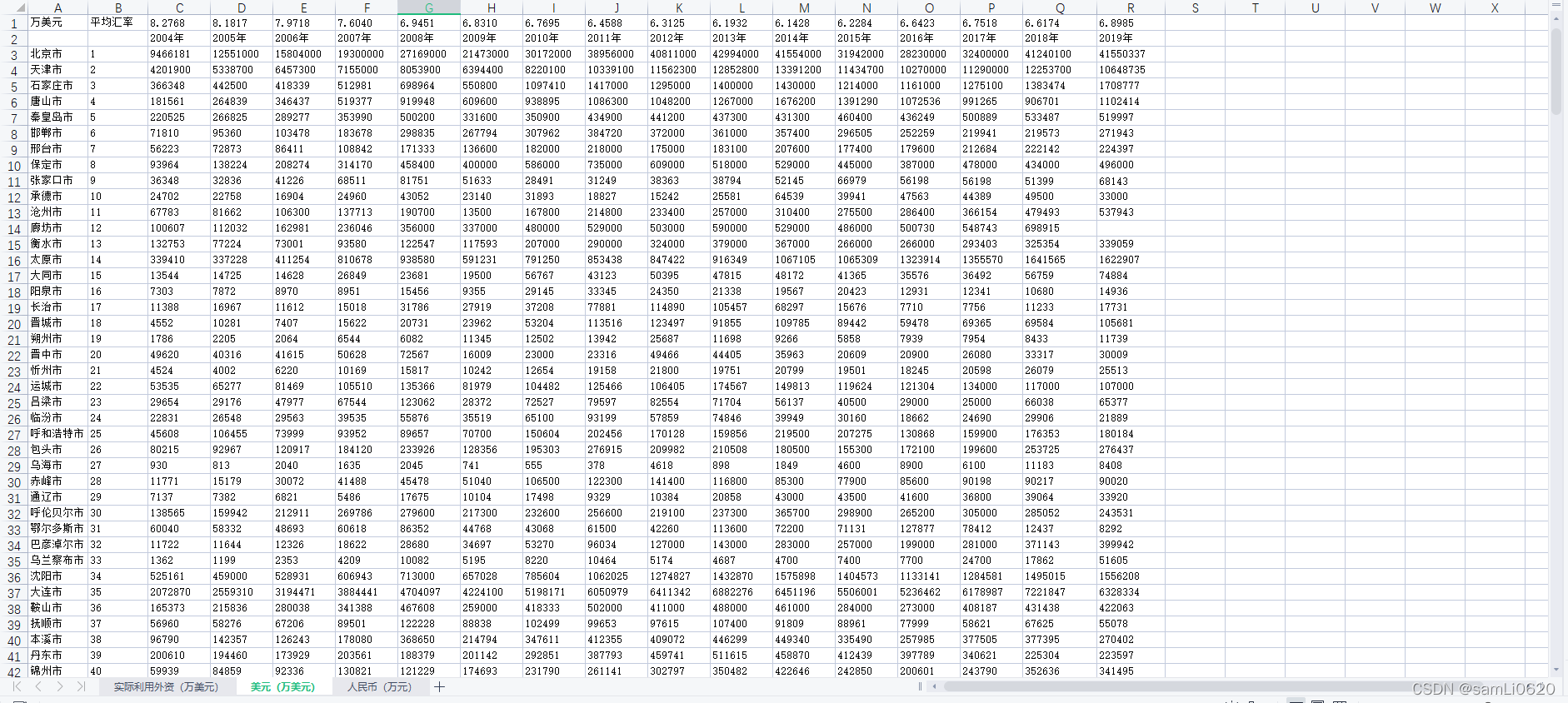Add a new sheet with plus icon

tap(439, 687)
